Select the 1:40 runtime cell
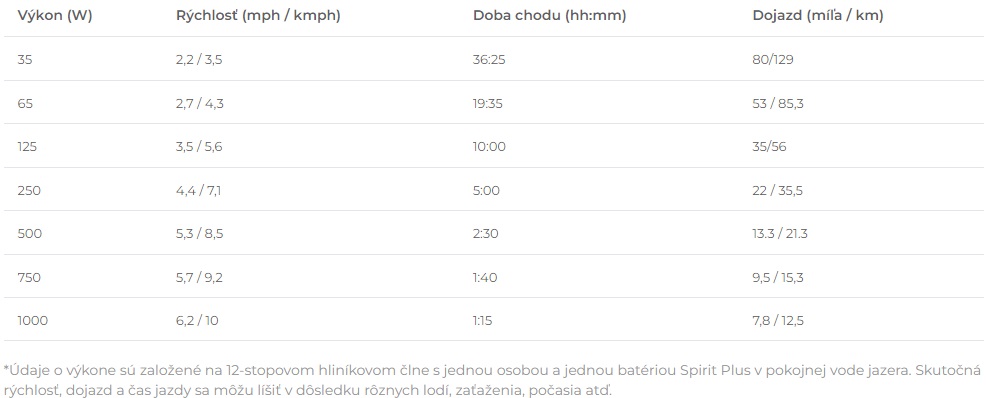Image resolution: width=986 pixels, height=398 pixels. 485,277
